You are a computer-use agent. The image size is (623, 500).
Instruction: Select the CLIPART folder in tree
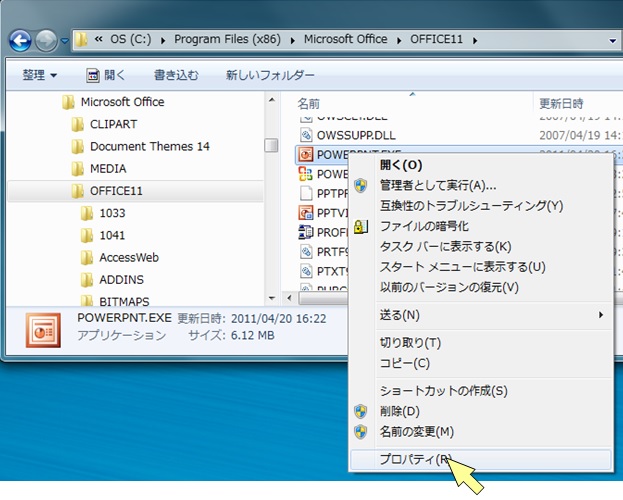(113, 124)
